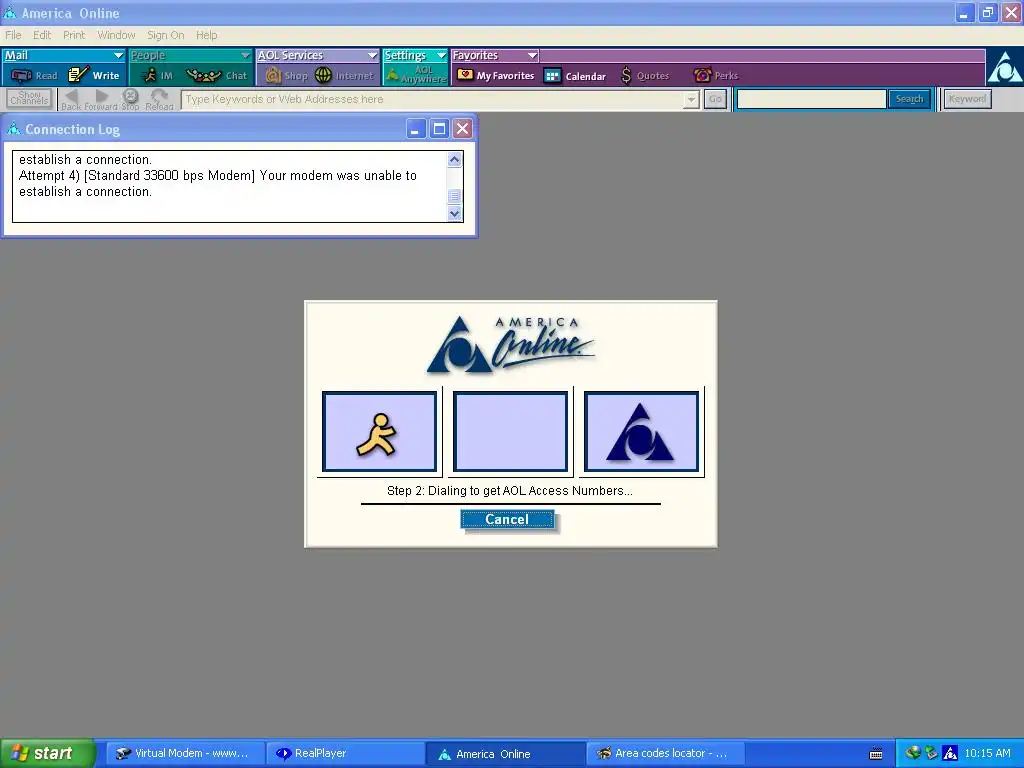Maximize the Connection Log window
Image resolution: width=1024 pixels, height=768 pixels.
pos(439,129)
